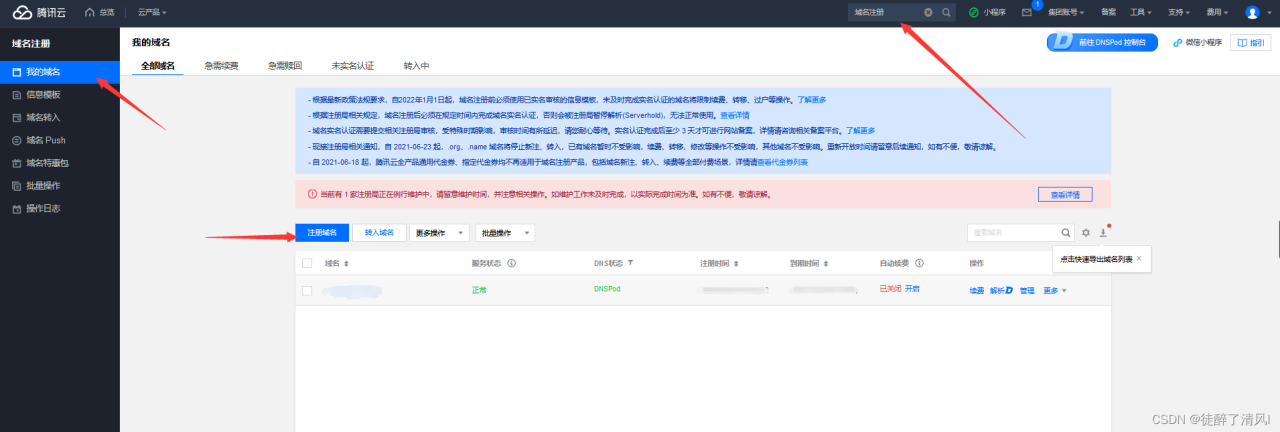This screenshot has width=1280, height=432.
Task: Expand 集团账号 dropdown
Action: point(1068,12)
